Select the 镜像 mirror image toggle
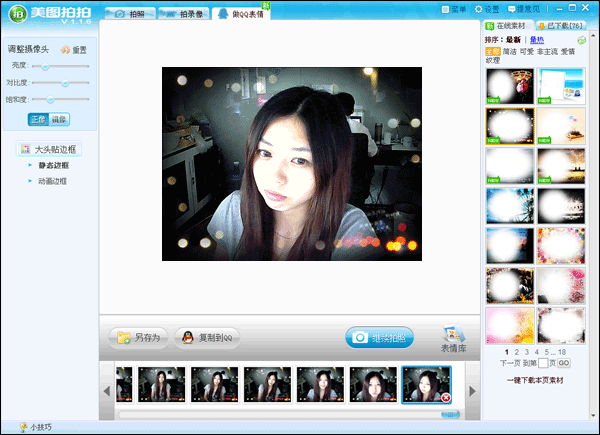This screenshot has height=435, width=600. pos(59,119)
